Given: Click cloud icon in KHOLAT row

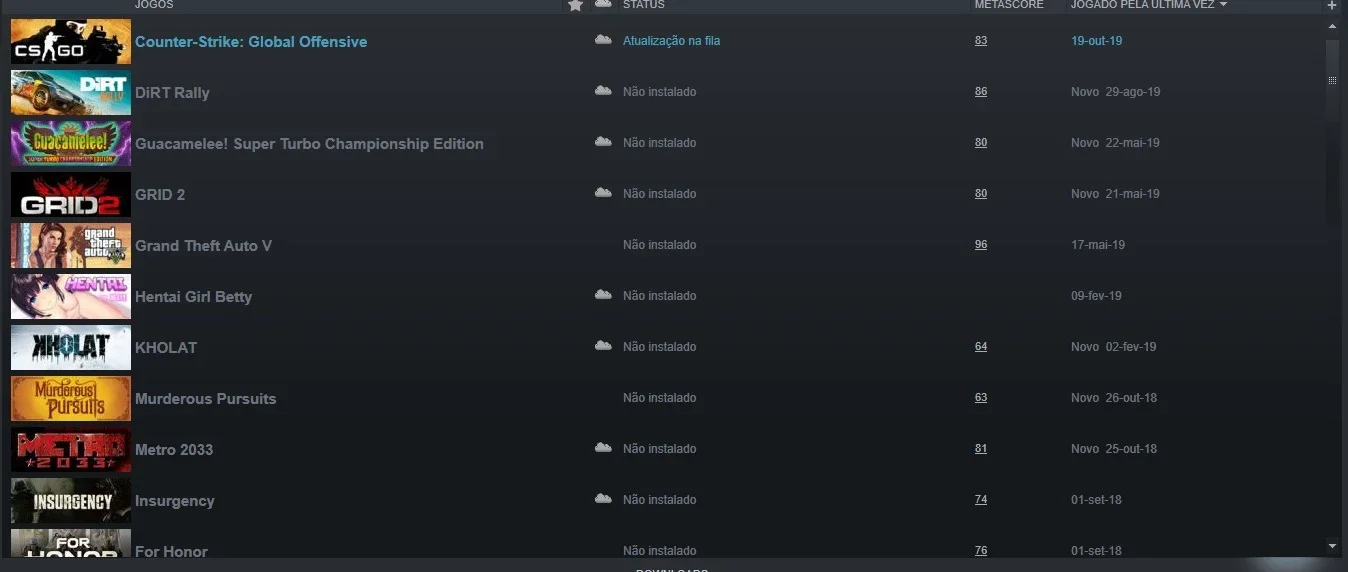Looking at the screenshot, I should click(x=603, y=346).
